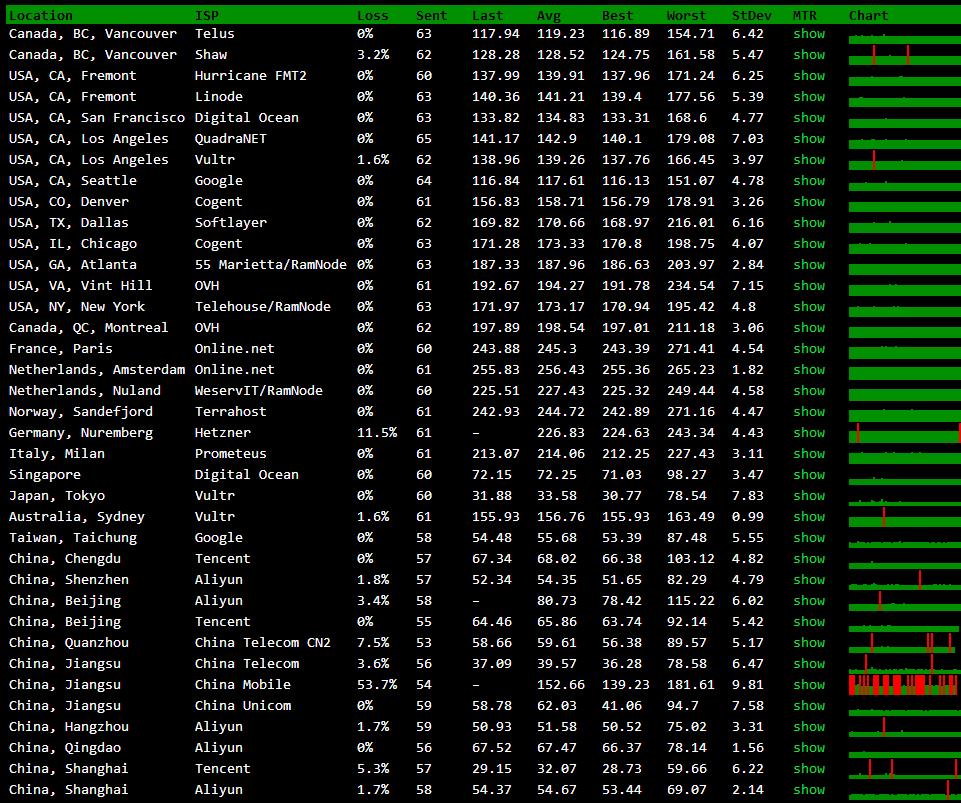Click the 'Norway, Sandefjord' location cell

(x=81, y=411)
